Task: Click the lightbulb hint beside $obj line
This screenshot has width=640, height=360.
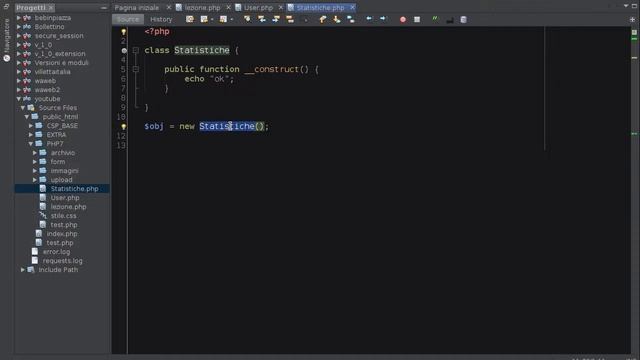Action: [124, 127]
